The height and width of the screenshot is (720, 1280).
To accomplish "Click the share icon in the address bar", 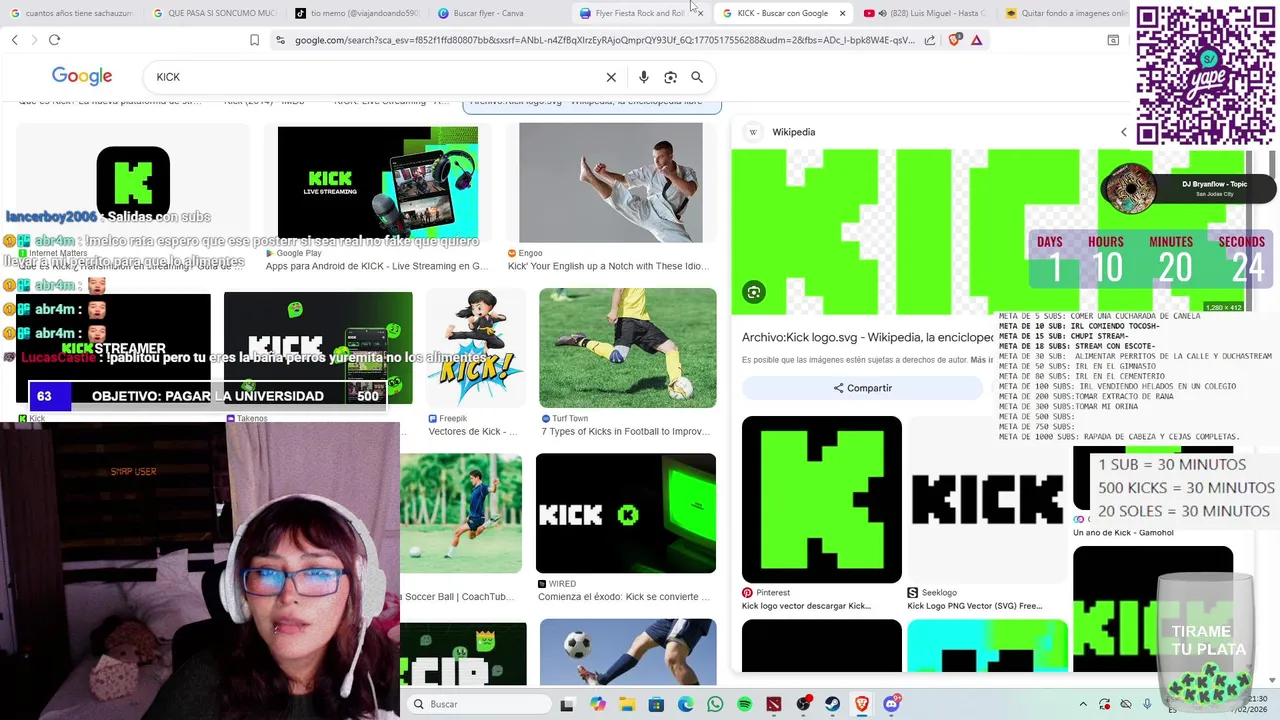I will (930, 40).
